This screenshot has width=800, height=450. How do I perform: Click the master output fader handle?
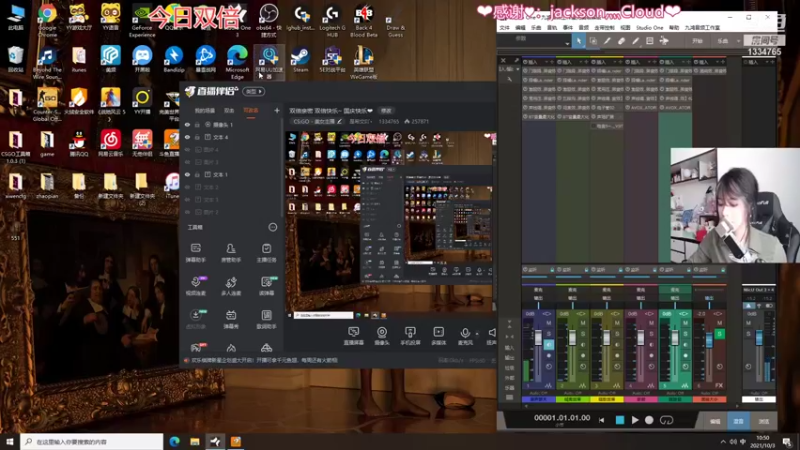tap(759, 337)
